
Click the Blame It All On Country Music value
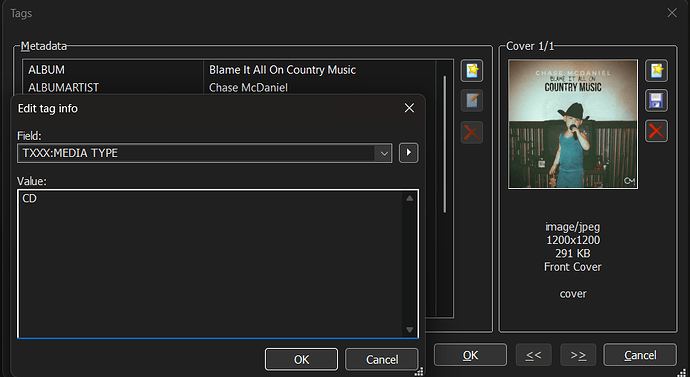tap(282, 70)
